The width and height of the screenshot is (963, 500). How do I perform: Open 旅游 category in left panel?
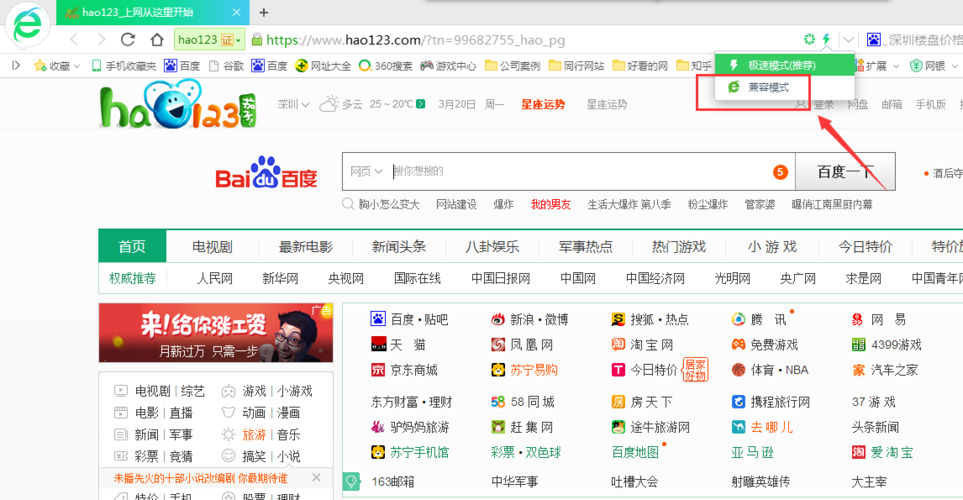coord(254,434)
